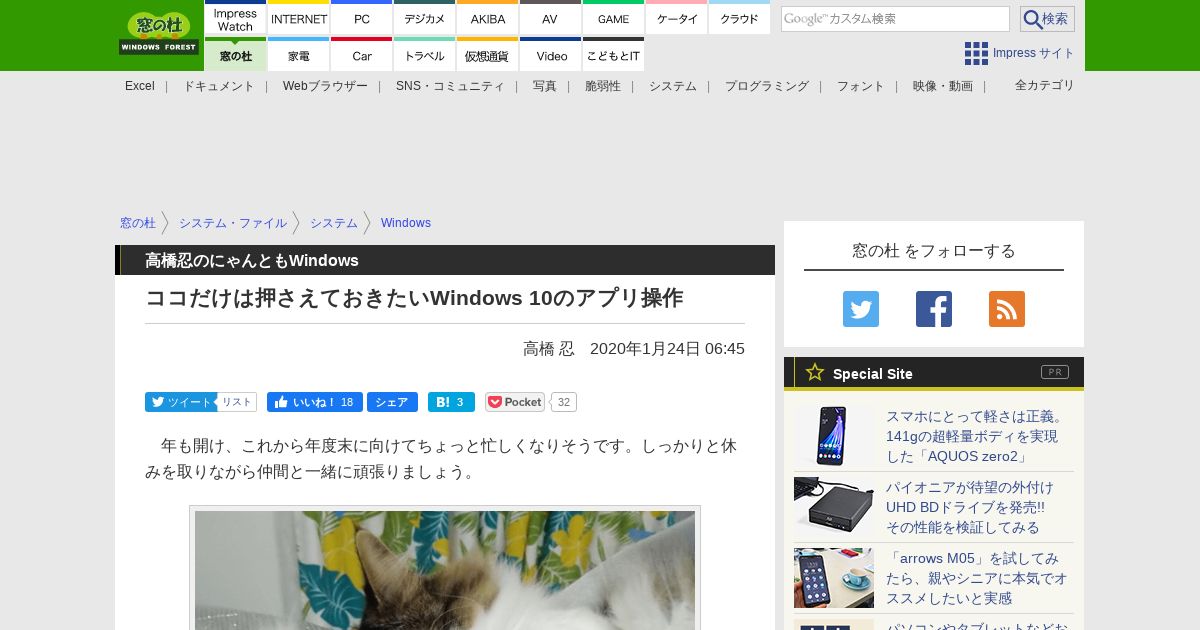Switch to the INTERNET tab
This screenshot has height=630, width=1200.
coord(299,19)
